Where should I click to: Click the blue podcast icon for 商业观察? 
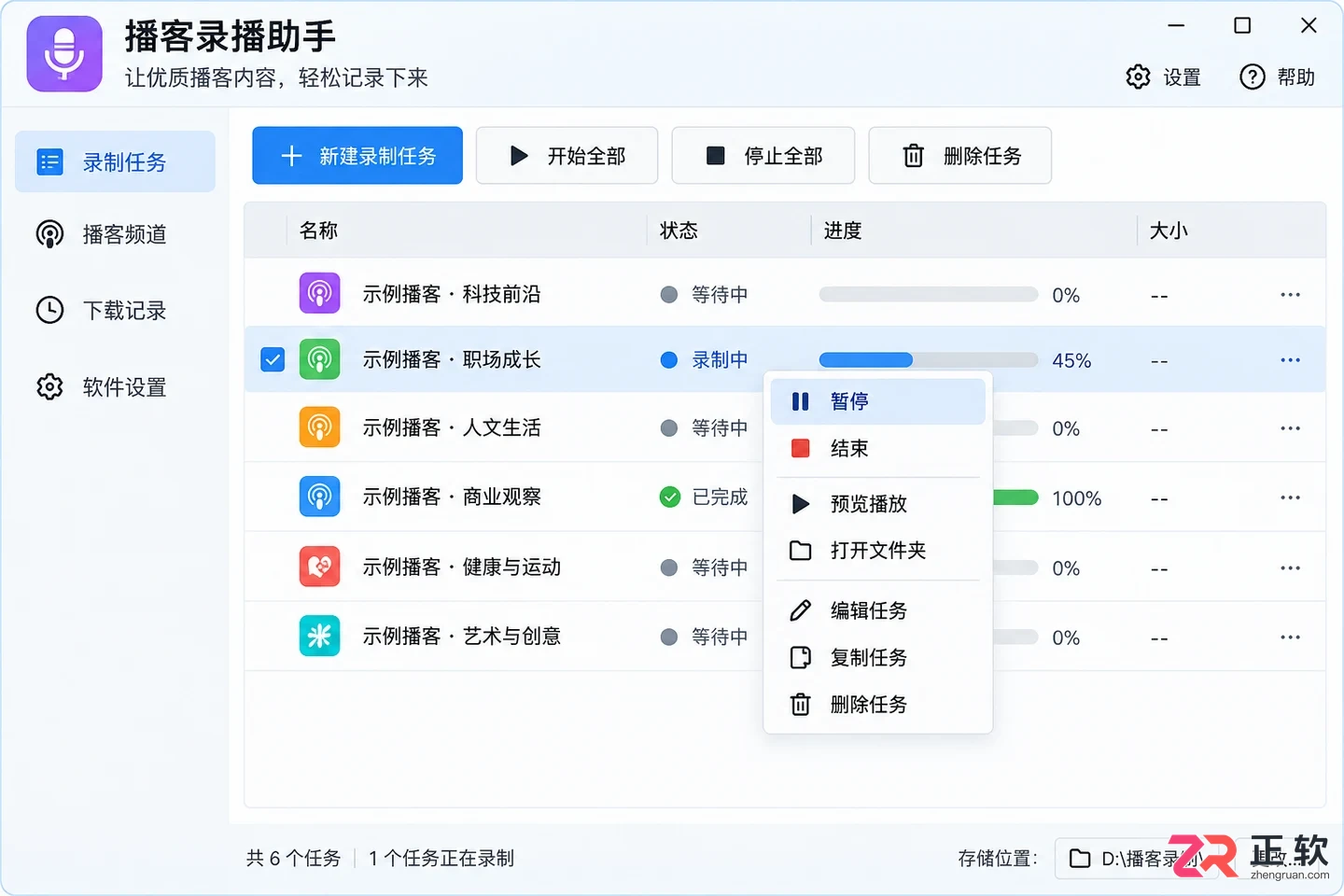(x=319, y=497)
